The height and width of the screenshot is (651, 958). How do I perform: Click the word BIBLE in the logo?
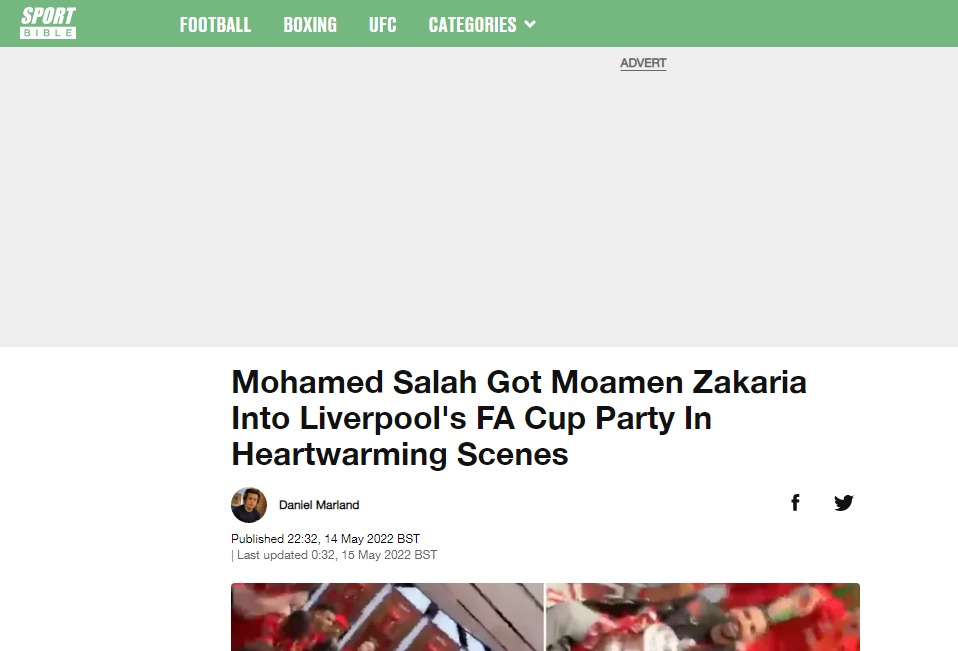(x=48, y=33)
